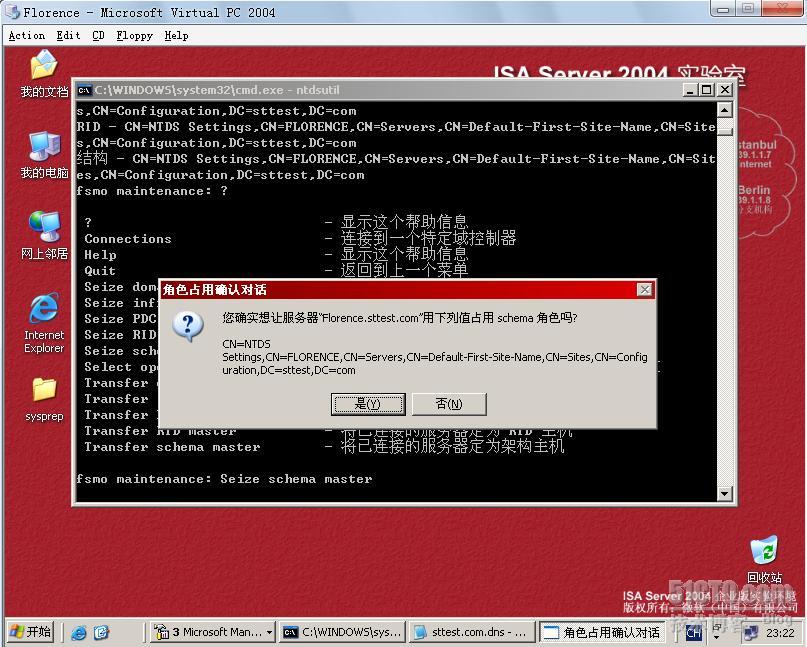Image resolution: width=807 pixels, height=647 pixels.
Task: Click 'fsmo maintenance: Seize schema master' line
Action: pos(224,479)
